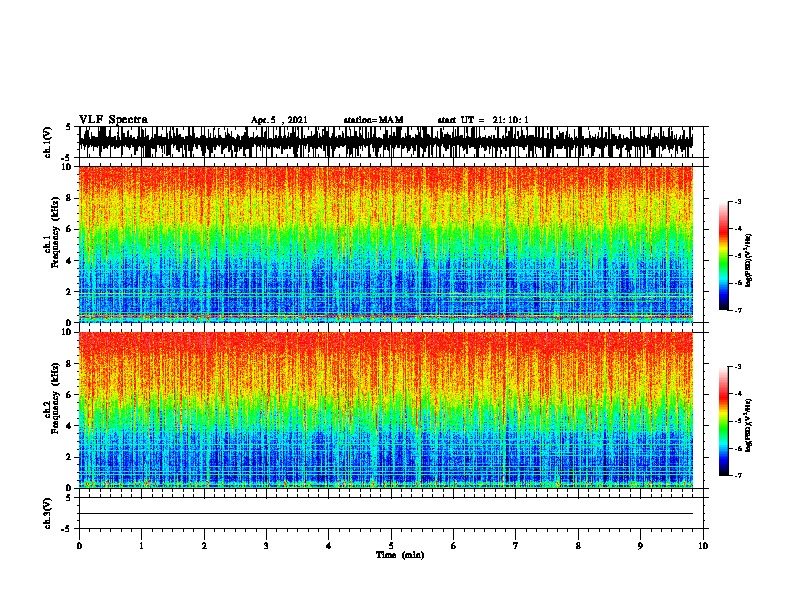
Task: Click the "2" tick on the time axis
Action: click(204, 546)
